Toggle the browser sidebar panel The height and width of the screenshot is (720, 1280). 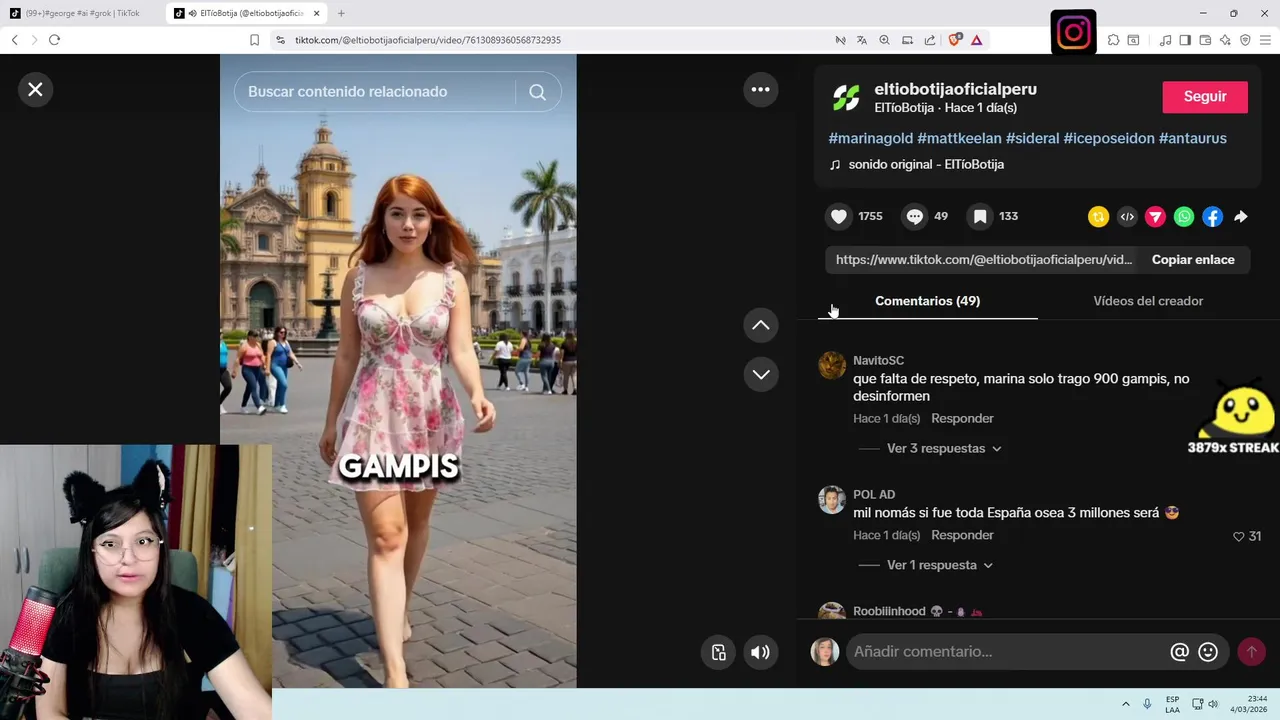coord(1185,40)
